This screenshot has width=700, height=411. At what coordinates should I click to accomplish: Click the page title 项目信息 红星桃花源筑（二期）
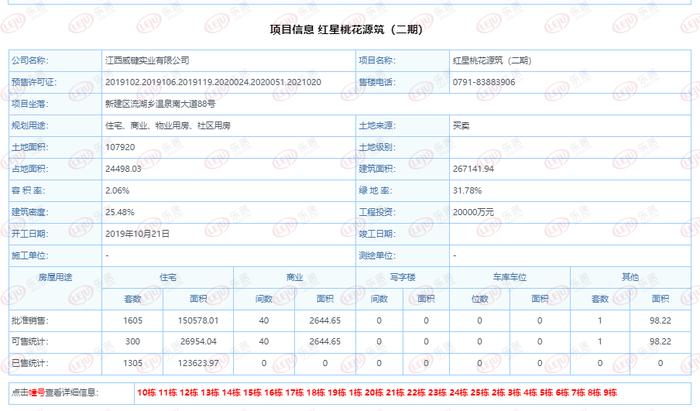346,29
